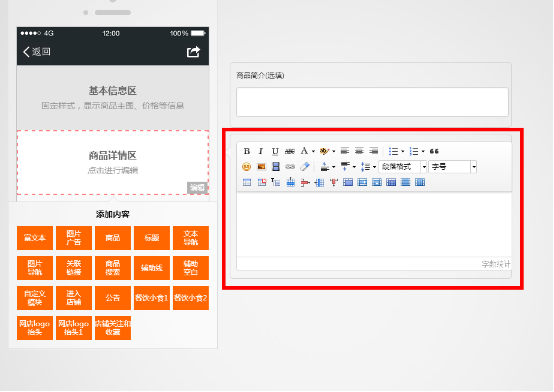The width and height of the screenshot is (554, 392).
Task: Toggle underline formatting
Action: 275,151
